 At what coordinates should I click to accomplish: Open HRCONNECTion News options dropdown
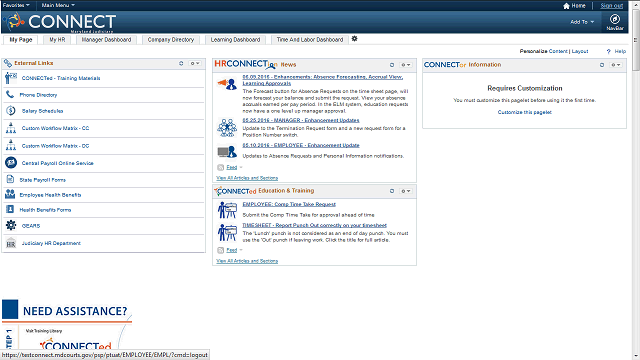pos(406,65)
